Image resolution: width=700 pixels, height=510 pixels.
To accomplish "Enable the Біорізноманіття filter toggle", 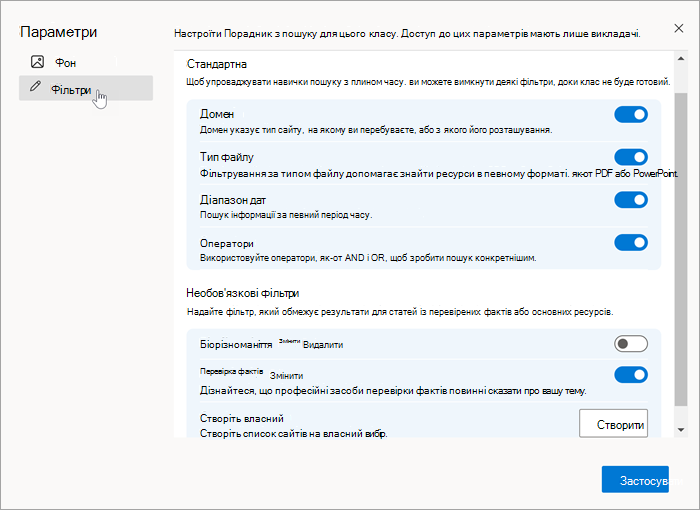I will [x=631, y=344].
